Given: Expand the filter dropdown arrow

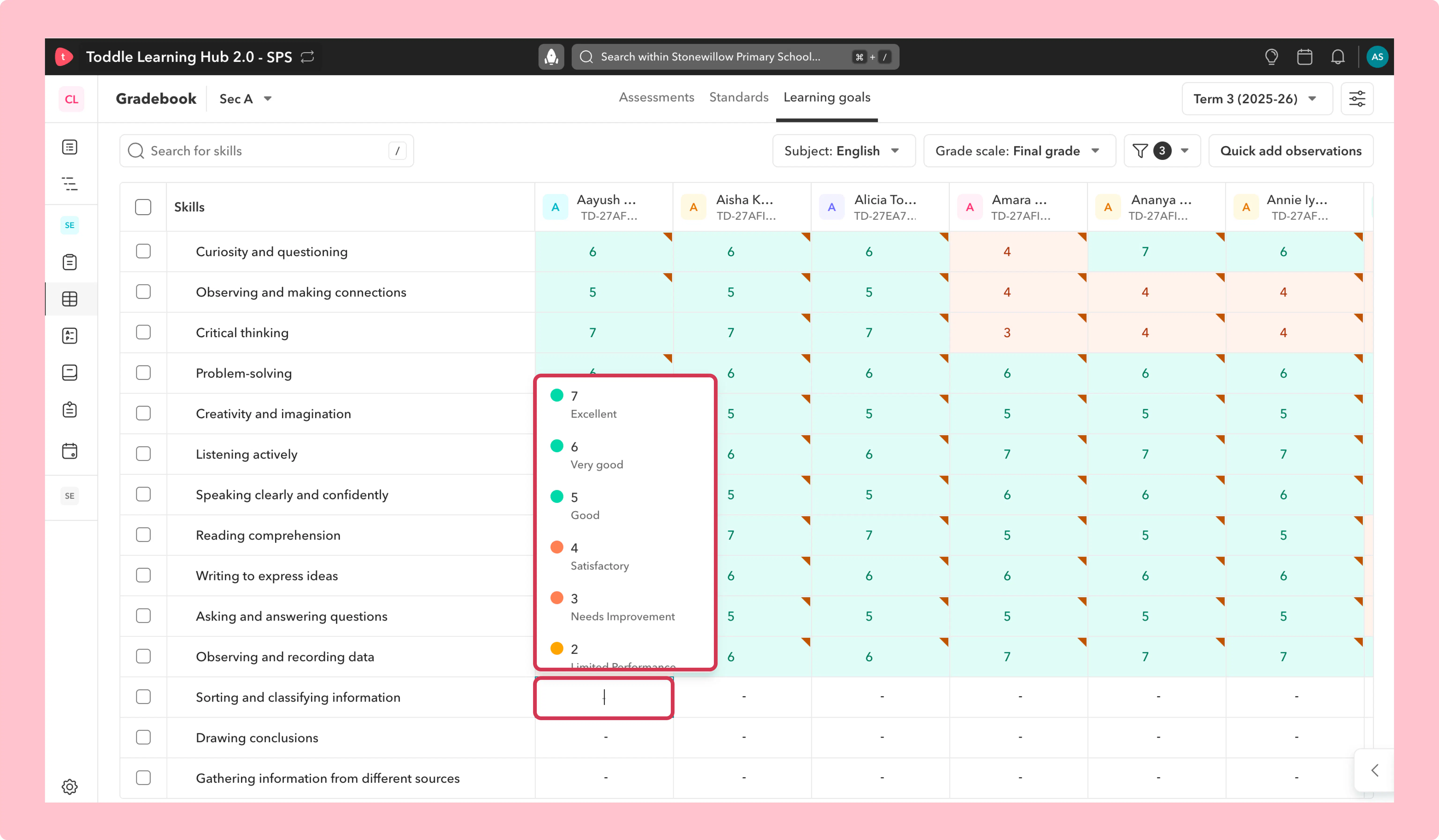Looking at the screenshot, I should 1185,151.
